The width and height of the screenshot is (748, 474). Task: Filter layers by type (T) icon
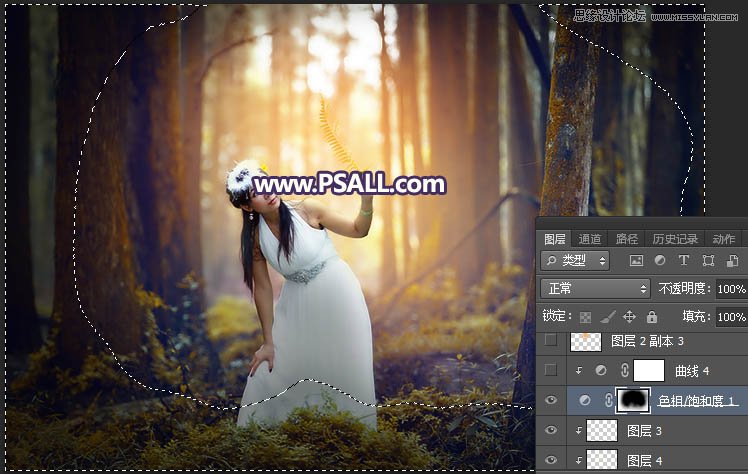(684, 260)
